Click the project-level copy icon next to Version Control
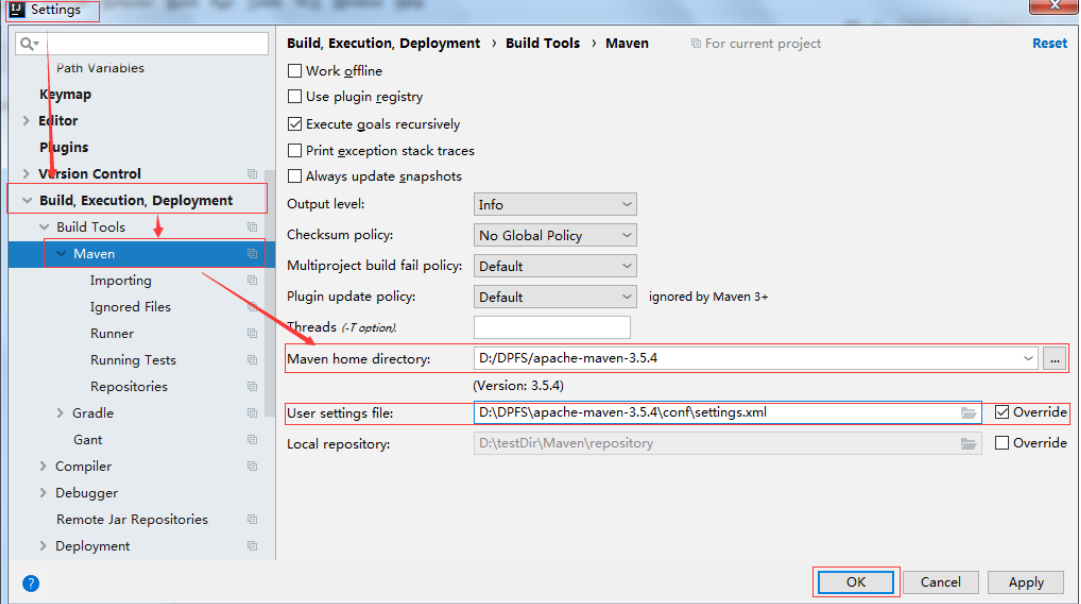This screenshot has height=604, width=1081. (252, 174)
